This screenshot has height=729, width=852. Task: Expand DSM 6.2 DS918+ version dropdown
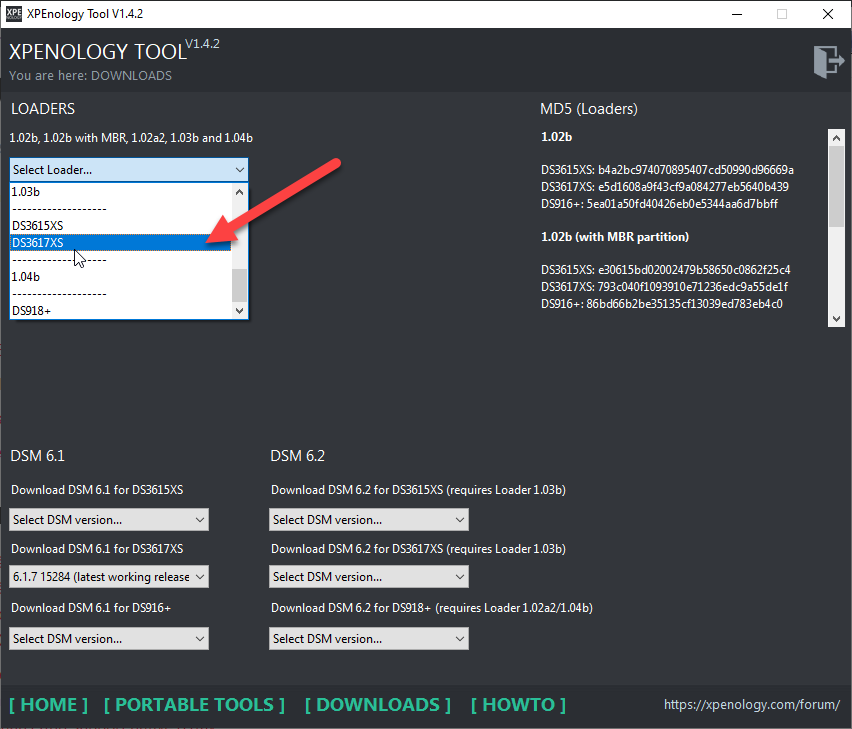[368, 639]
